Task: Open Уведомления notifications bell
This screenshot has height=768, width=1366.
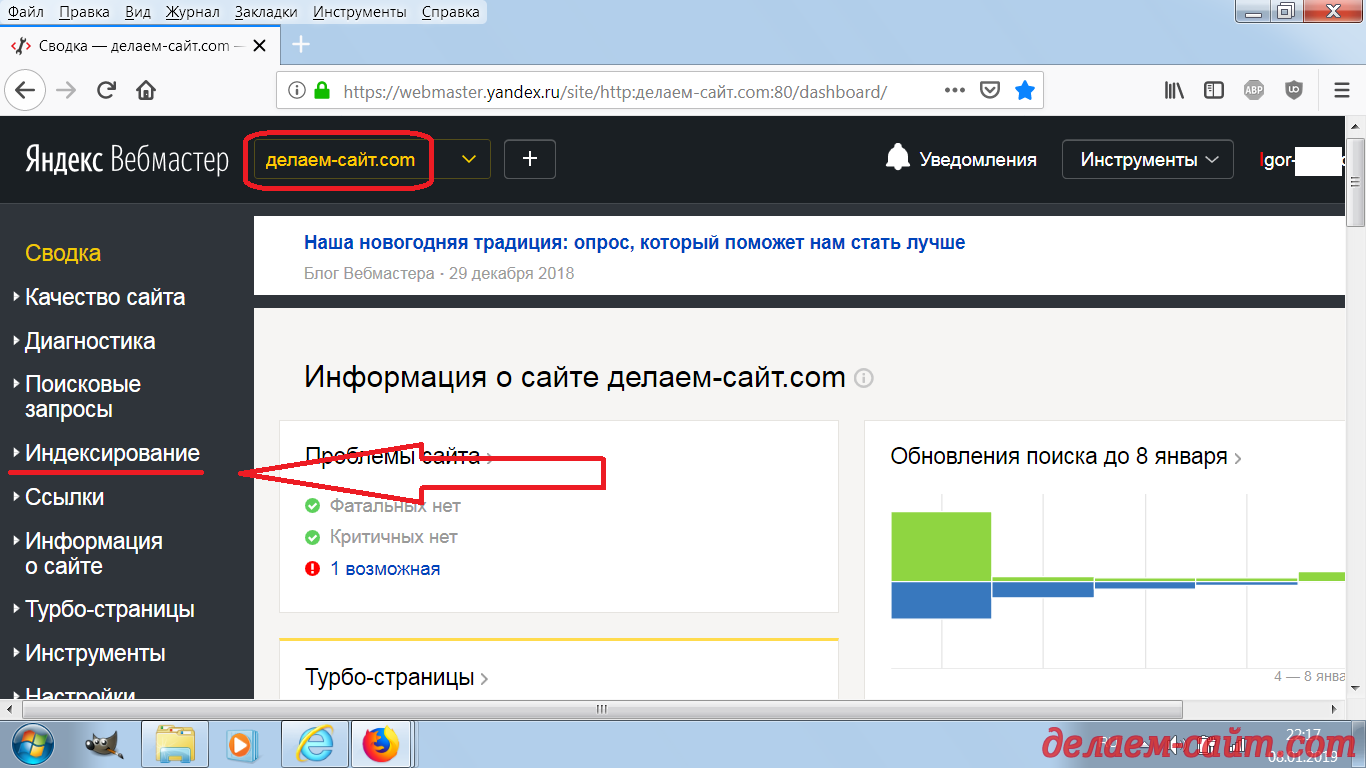Action: click(961, 159)
